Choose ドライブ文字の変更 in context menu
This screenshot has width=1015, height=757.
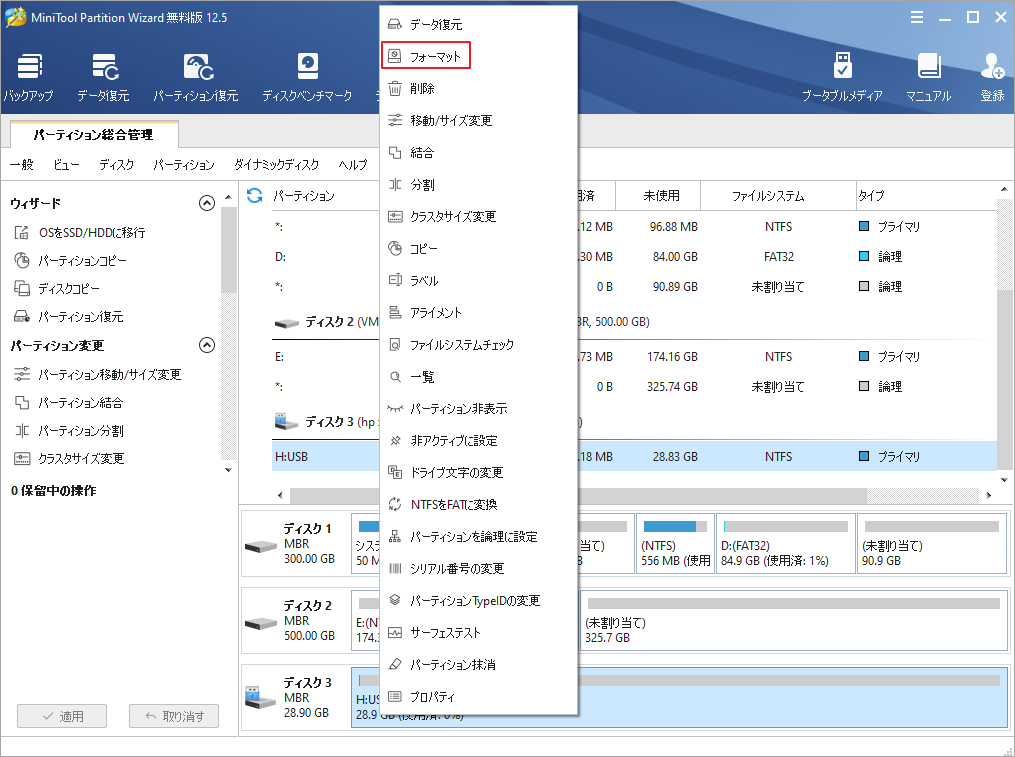point(478,473)
